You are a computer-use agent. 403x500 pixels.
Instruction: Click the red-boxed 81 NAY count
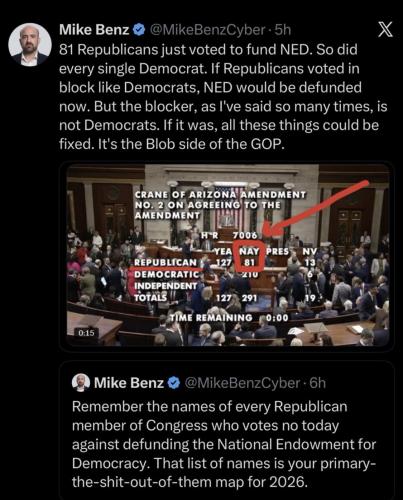point(249,262)
